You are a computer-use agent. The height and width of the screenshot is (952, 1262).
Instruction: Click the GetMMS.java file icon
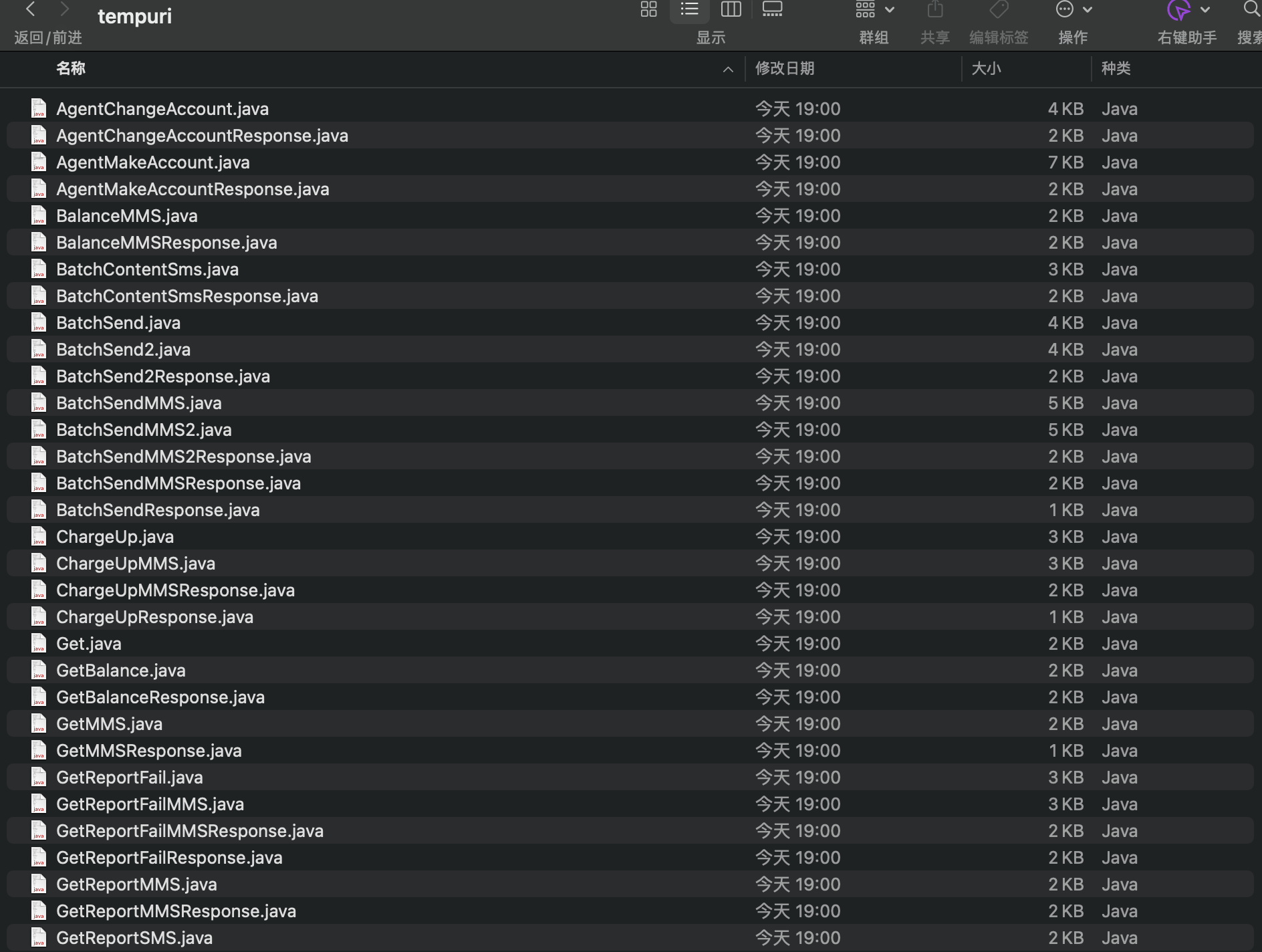(x=39, y=723)
